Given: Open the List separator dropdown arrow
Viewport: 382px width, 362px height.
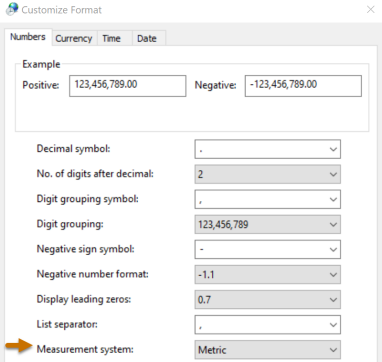Looking at the screenshot, I should [333, 325].
